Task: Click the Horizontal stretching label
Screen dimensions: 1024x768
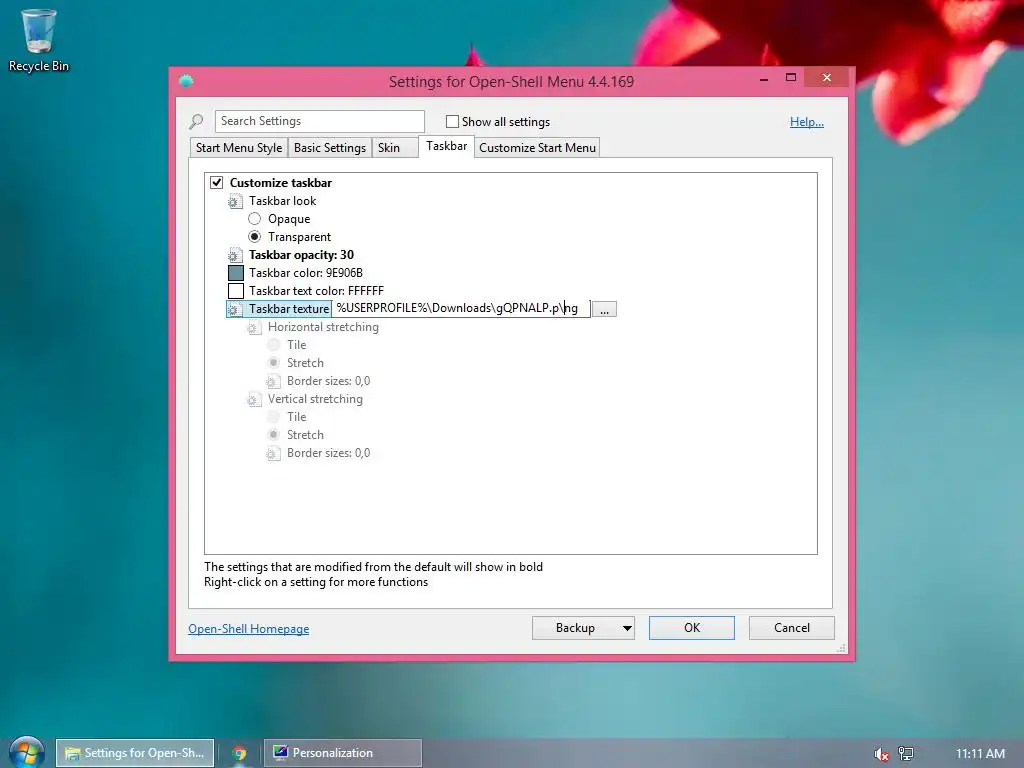Action: [x=323, y=327]
